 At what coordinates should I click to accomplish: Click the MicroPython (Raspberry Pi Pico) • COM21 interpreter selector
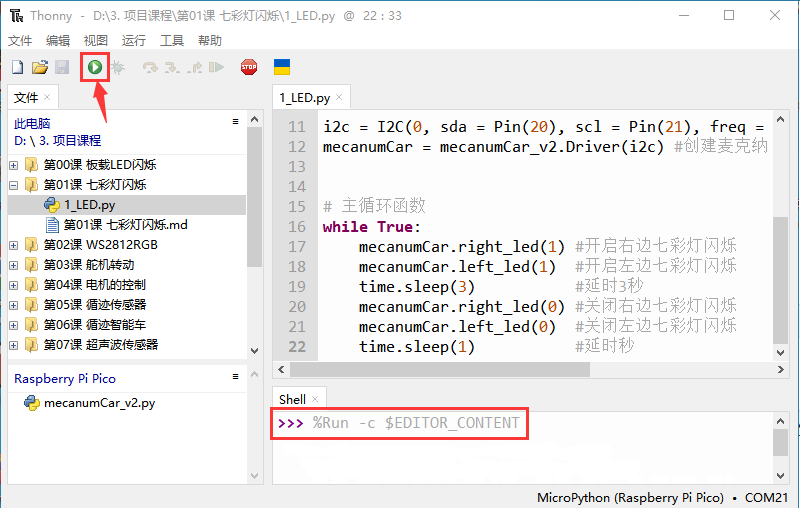tap(662, 497)
